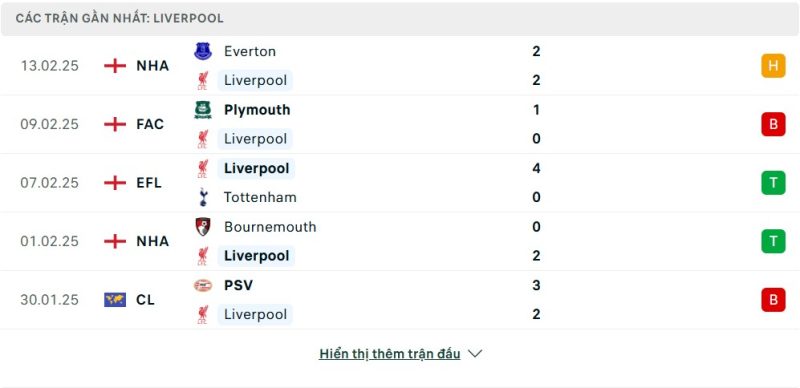Viewport: 800px width, 388px height.
Task: Click the Các trận gần nhất: Liverpool header
Action: click(x=119, y=18)
